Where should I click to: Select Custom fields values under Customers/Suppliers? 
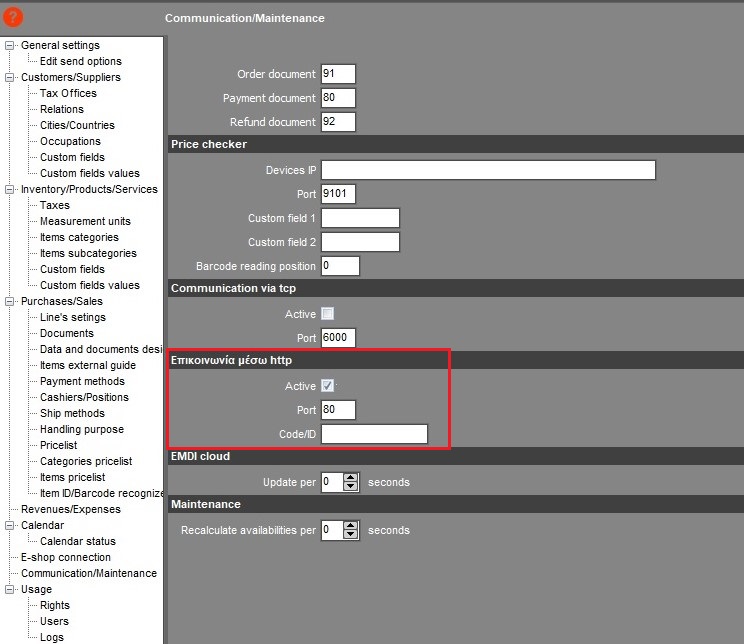90,173
